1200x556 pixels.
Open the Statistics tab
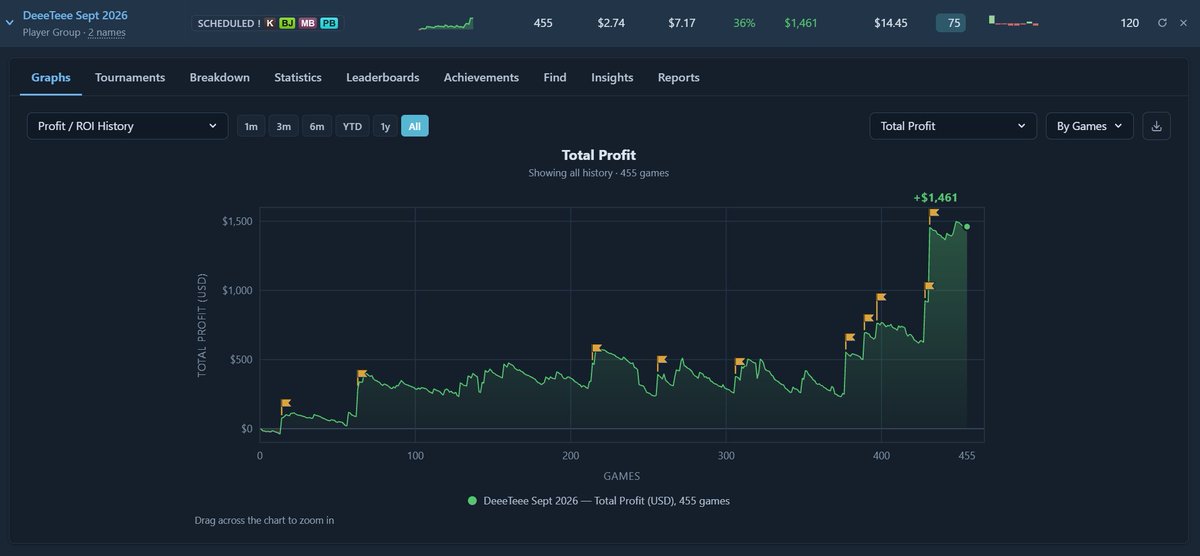pyautogui.click(x=298, y=77)
